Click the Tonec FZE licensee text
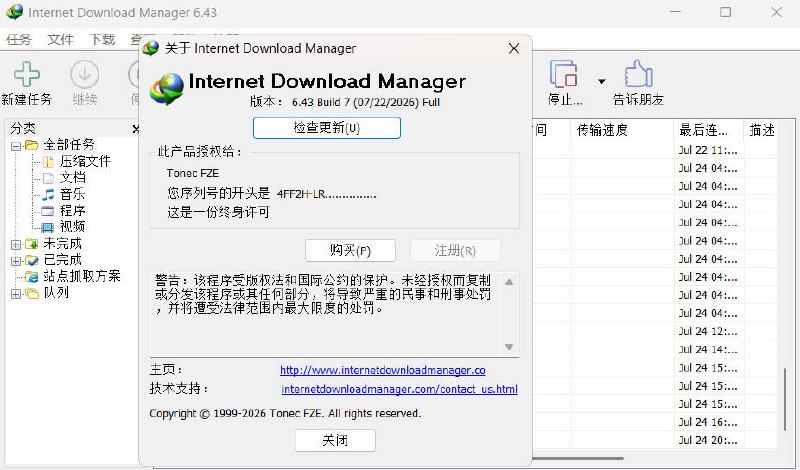 (x=192, y=174)
